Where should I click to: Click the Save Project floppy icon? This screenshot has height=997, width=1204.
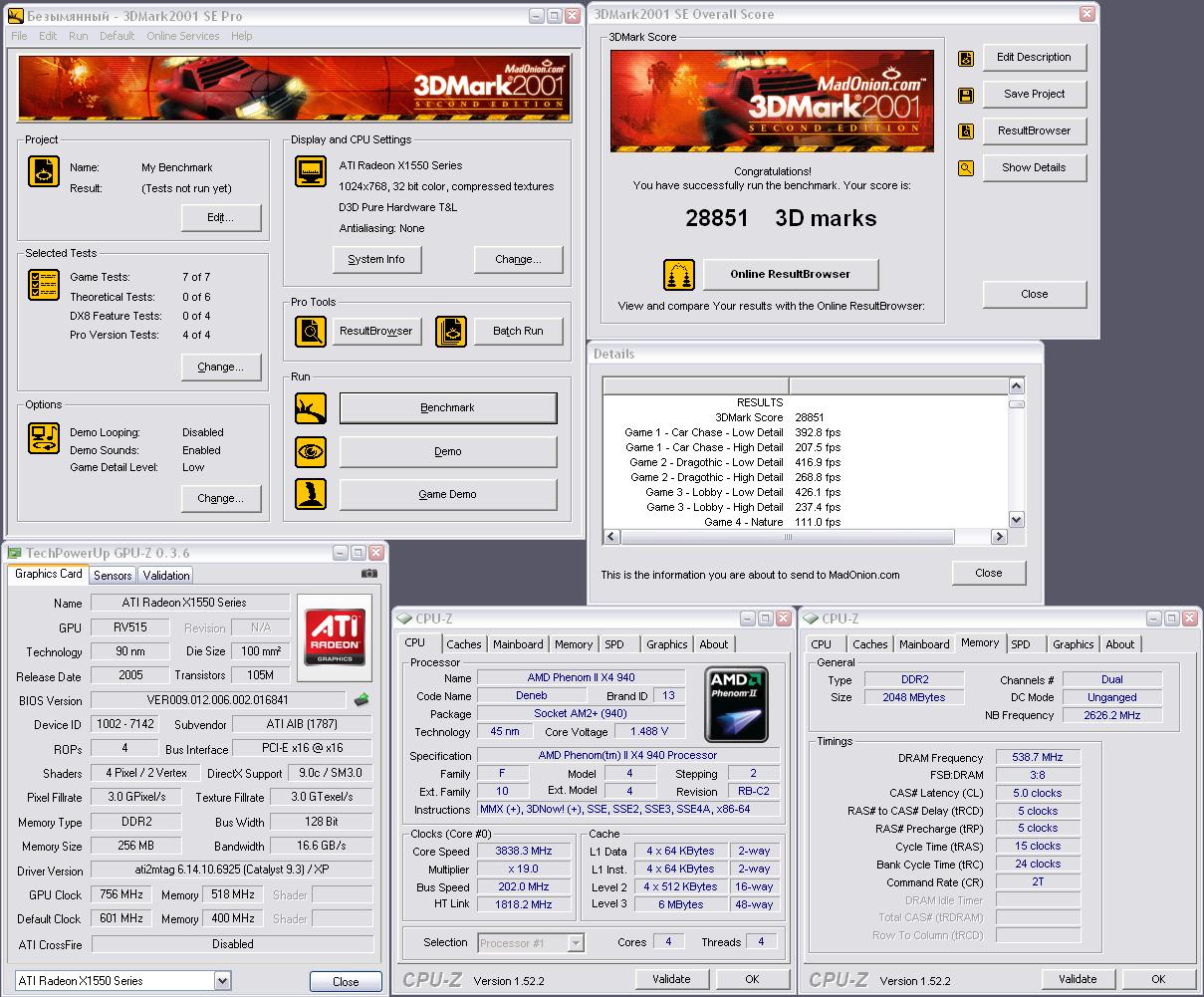click(x=966, y=96)
